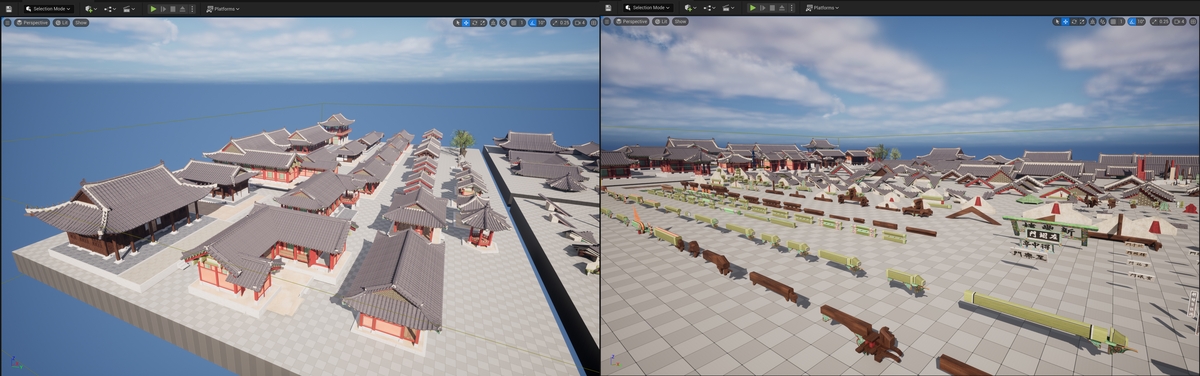1200x376 pixels.
Task: Open Platforms menu in right editor
Action: point(823,8)
